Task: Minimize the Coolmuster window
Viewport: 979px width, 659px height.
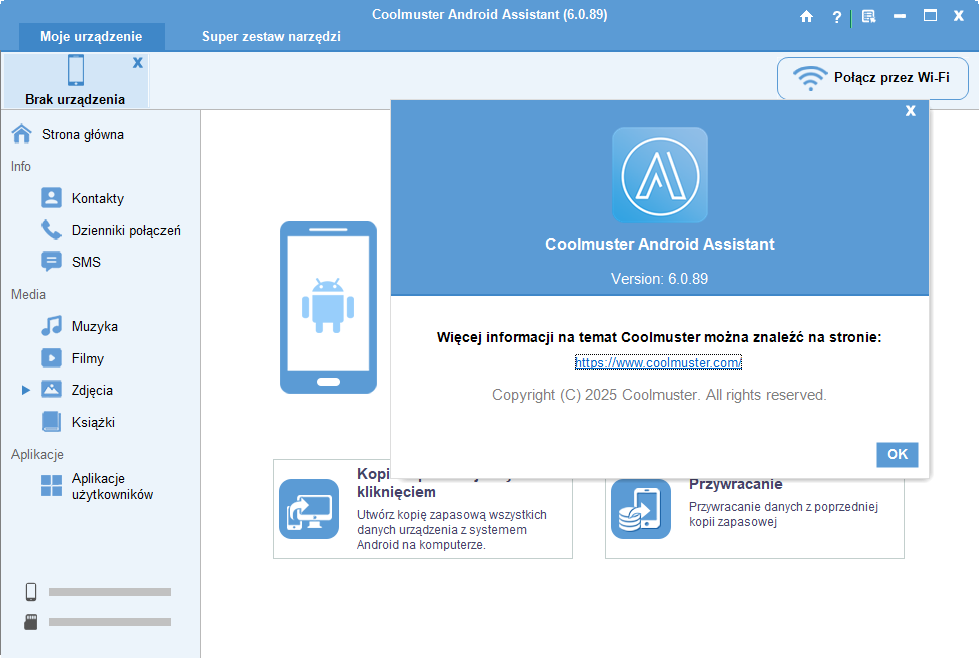Action: [900, 16]
